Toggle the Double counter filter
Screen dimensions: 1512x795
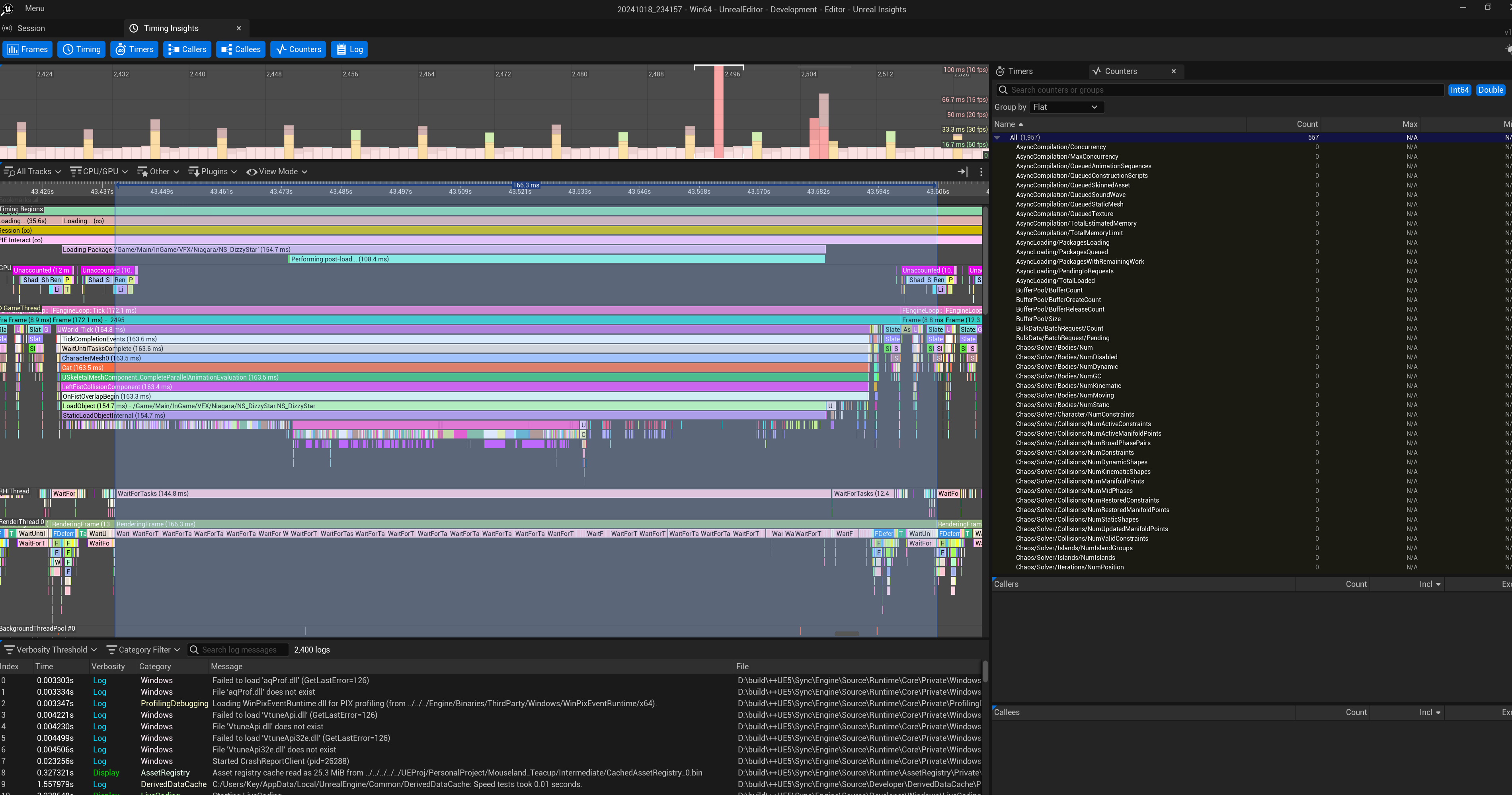tap(1490, 90)
